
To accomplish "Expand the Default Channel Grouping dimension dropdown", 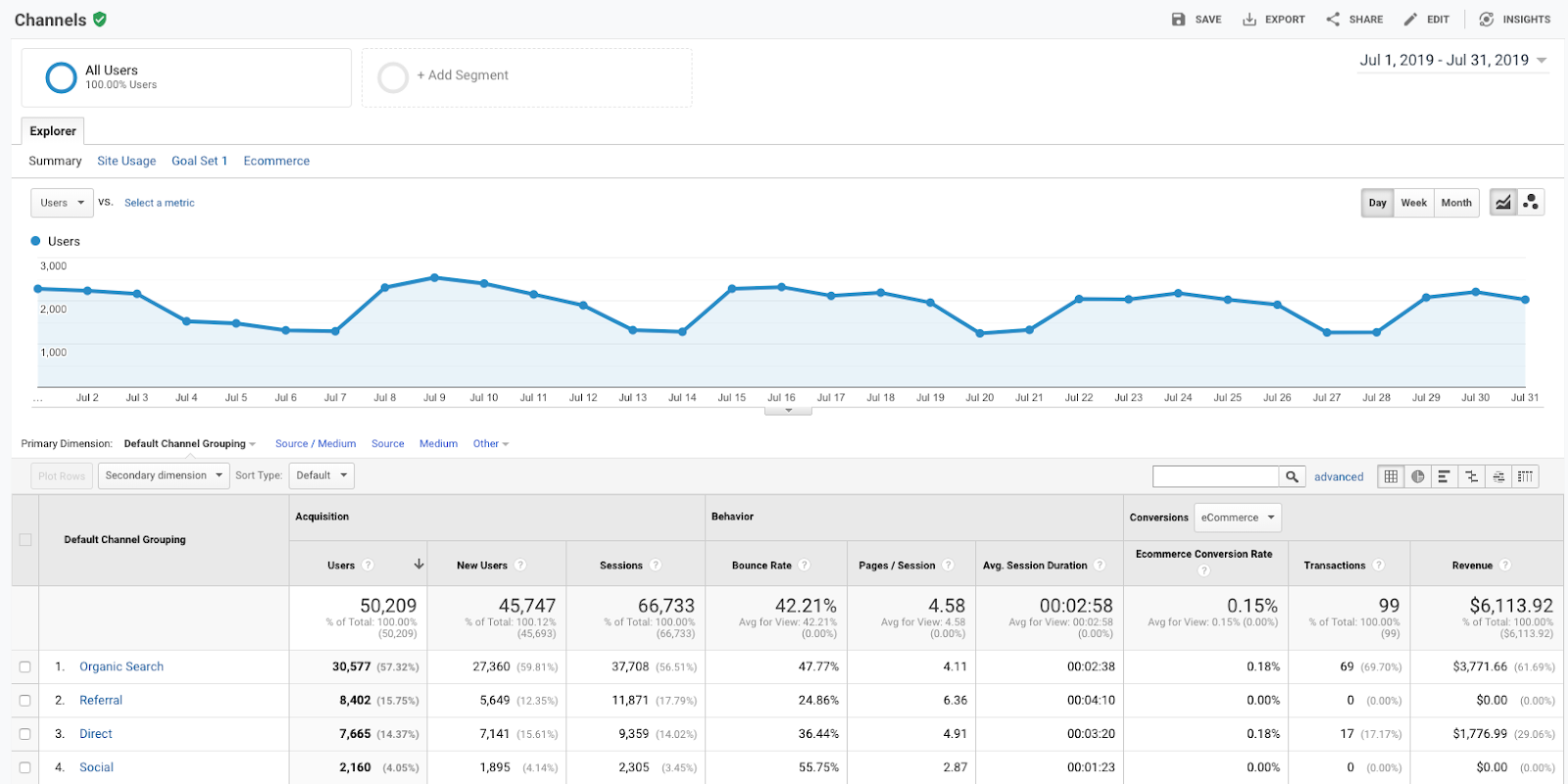I will 189,444.
